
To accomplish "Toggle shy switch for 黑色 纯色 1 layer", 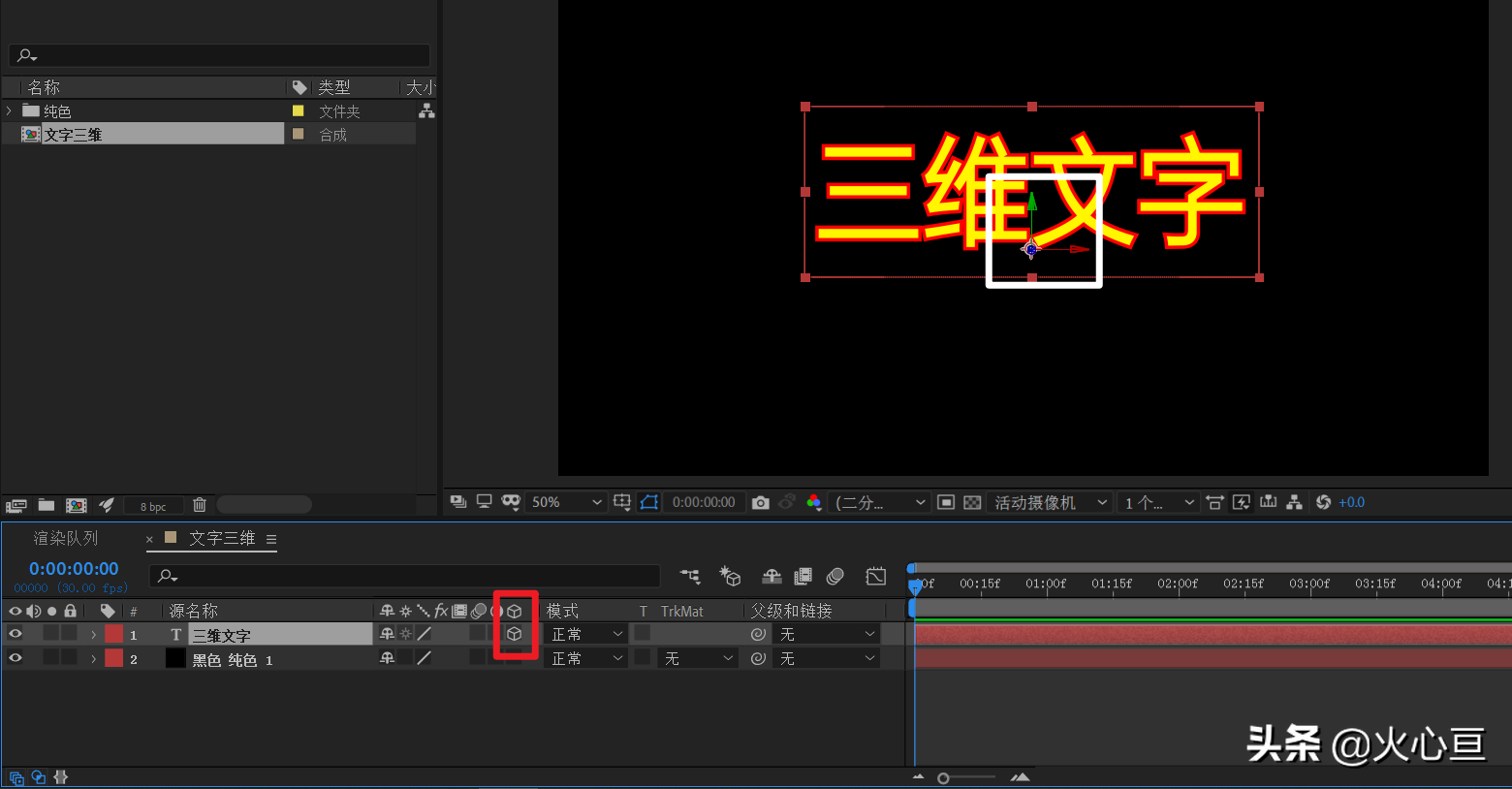I will (x=387, y=658).
